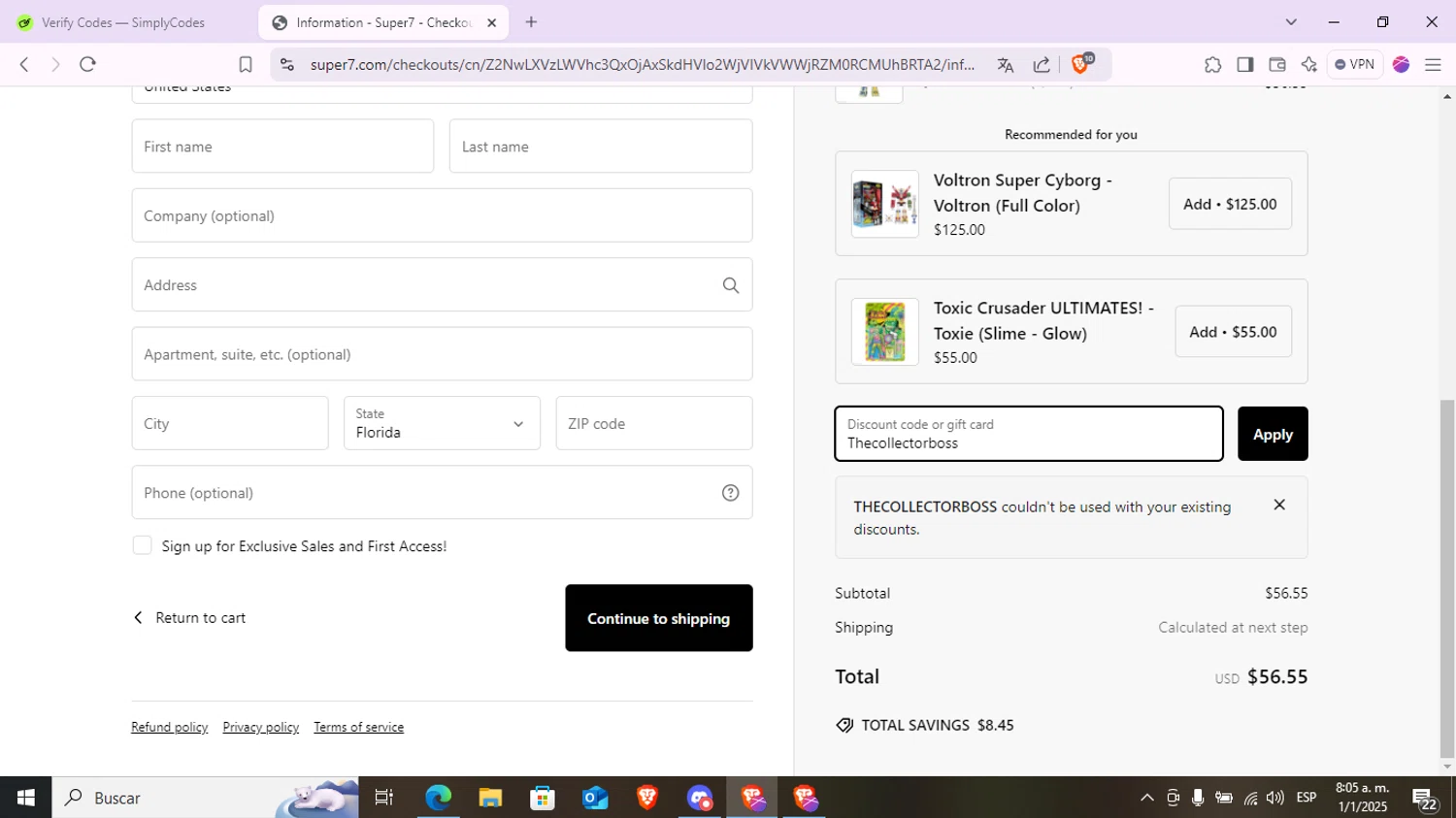Click the Toxic Crusader Toxie product thumbnail
This screenshot has width=1456, height=818.
885,332
